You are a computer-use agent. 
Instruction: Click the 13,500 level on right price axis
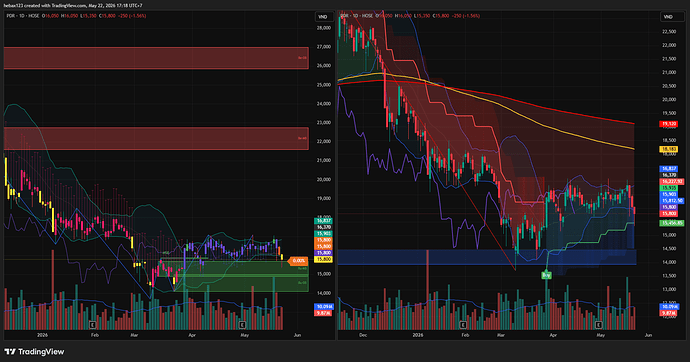pos(669,276)
